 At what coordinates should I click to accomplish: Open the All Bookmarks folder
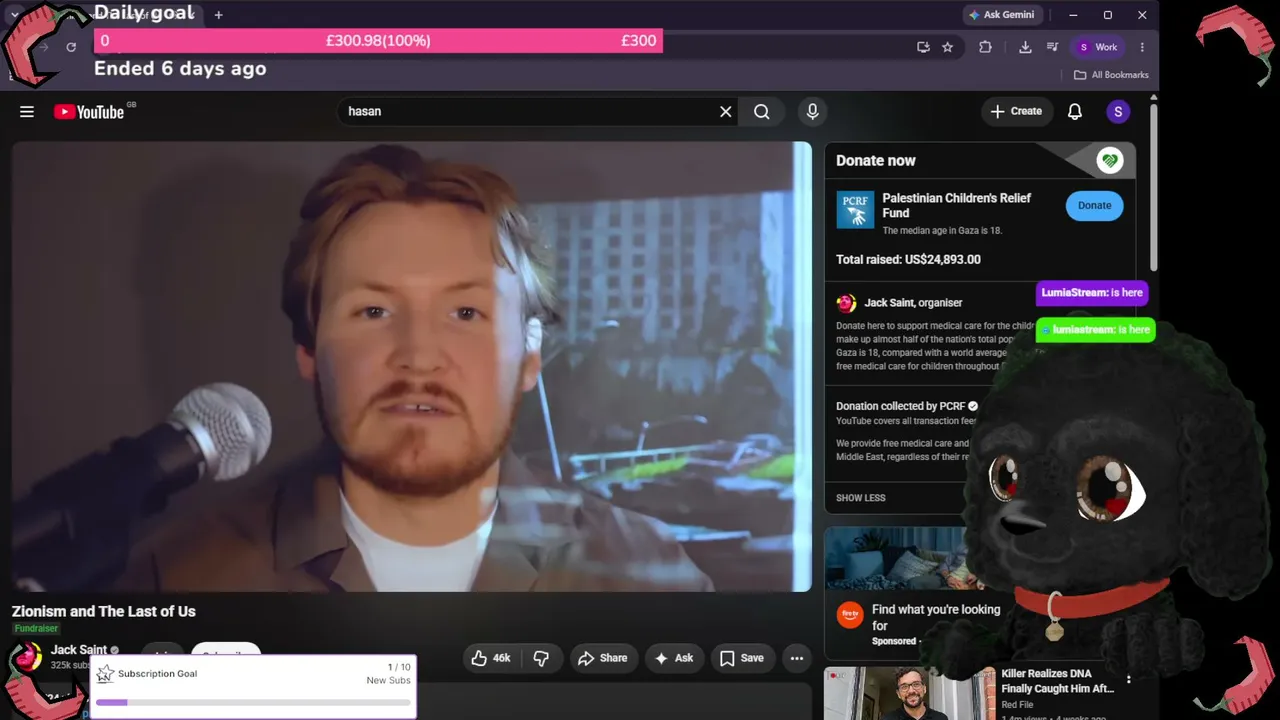point(1111,75)
